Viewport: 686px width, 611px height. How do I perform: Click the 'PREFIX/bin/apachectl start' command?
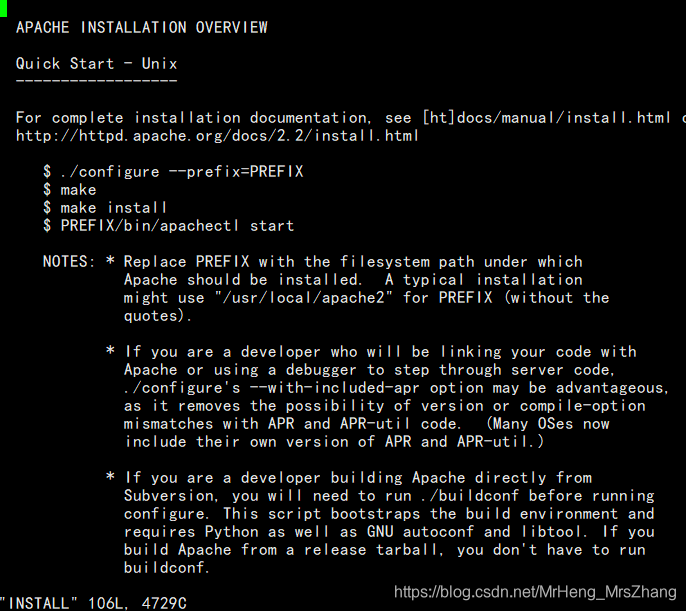(177, 226)
